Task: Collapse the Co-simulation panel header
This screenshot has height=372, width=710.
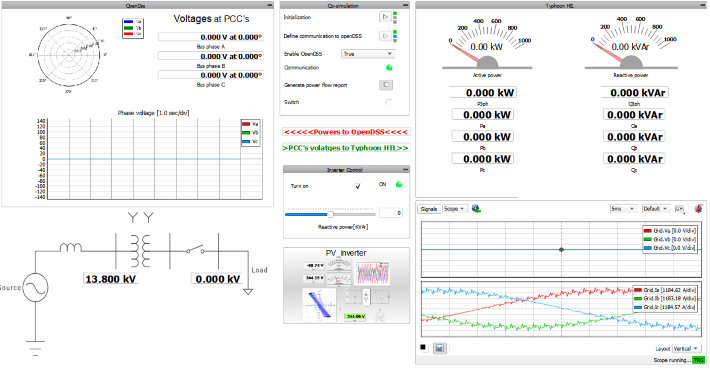Action: 405,5
